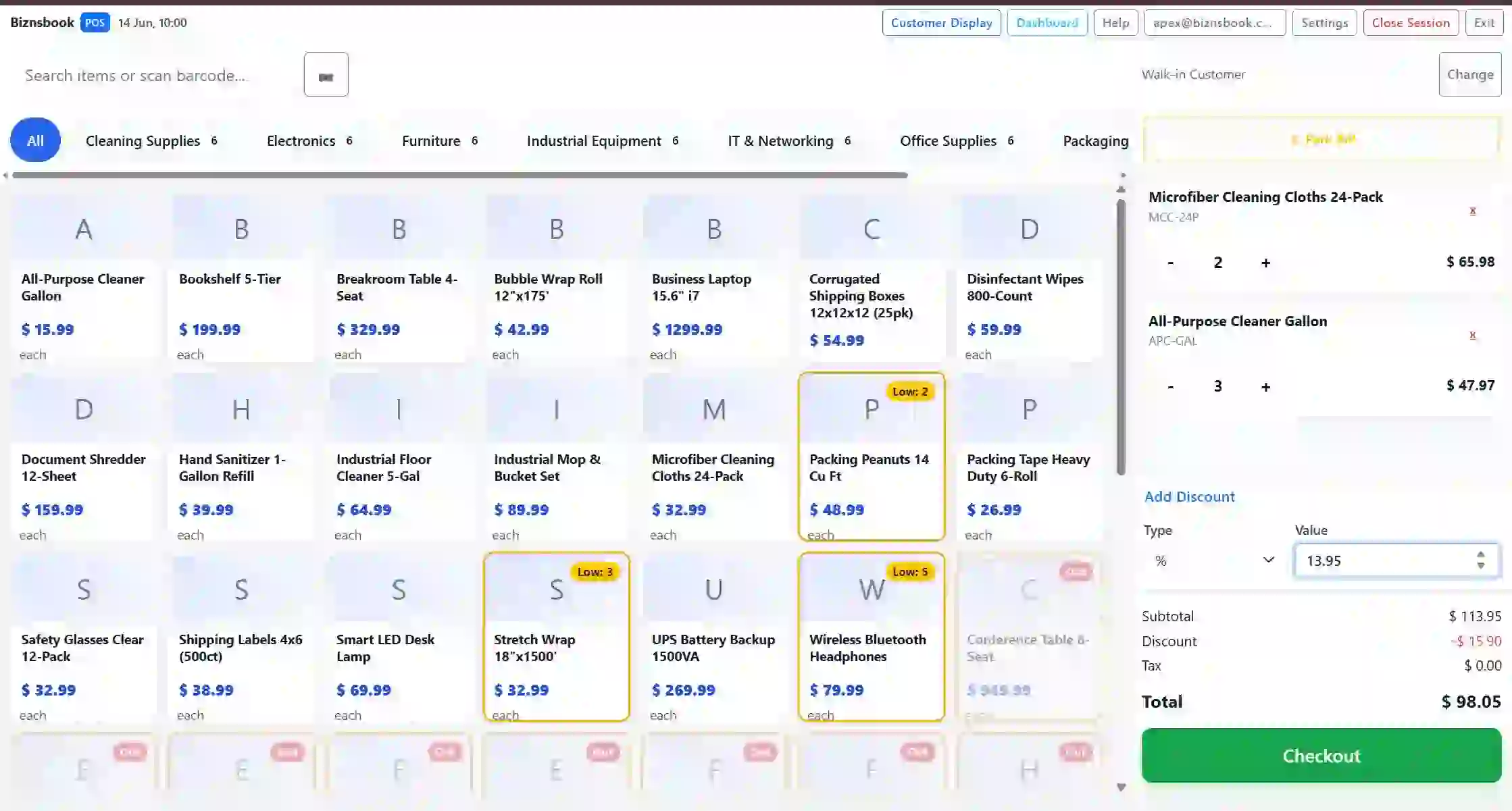Add Packing Peanuts 14 Cu Ft product

(x=872, y=457)
